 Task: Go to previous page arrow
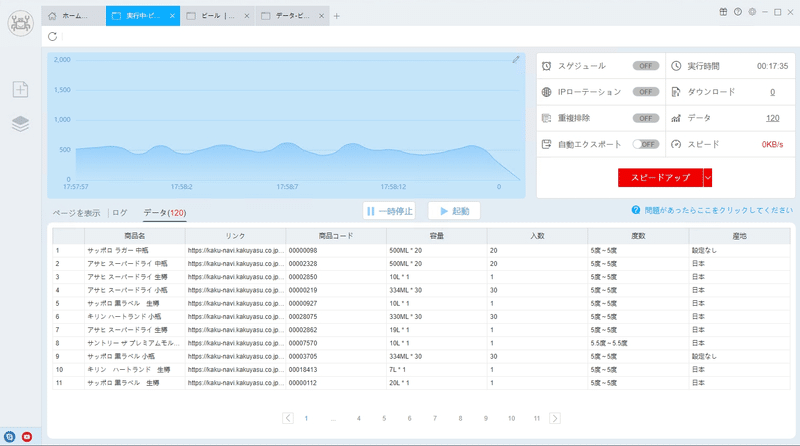[x=288, y=418]
